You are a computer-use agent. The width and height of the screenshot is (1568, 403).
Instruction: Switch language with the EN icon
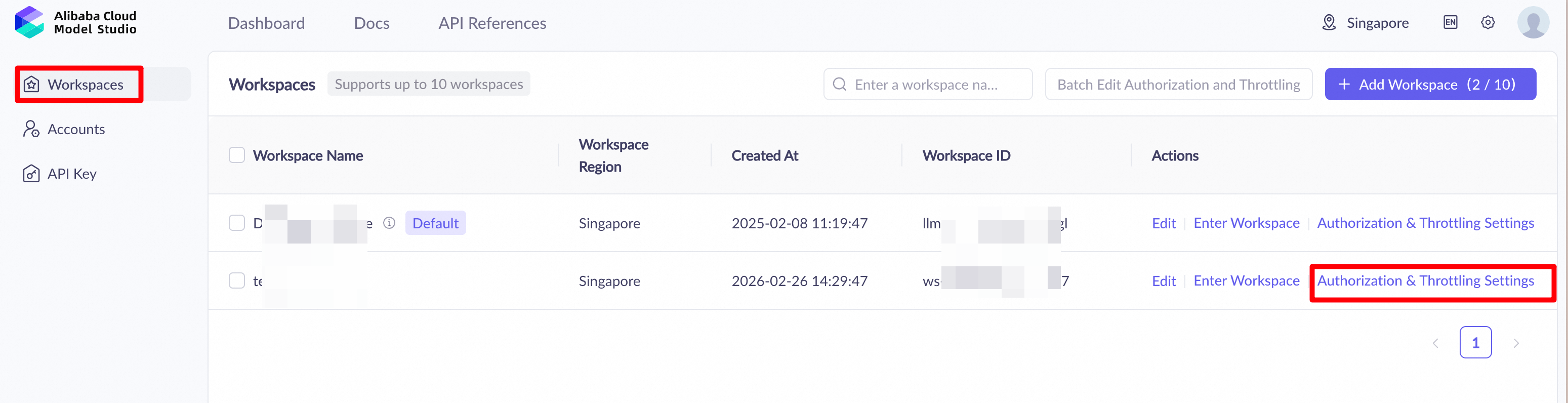tap(1450, 22)
